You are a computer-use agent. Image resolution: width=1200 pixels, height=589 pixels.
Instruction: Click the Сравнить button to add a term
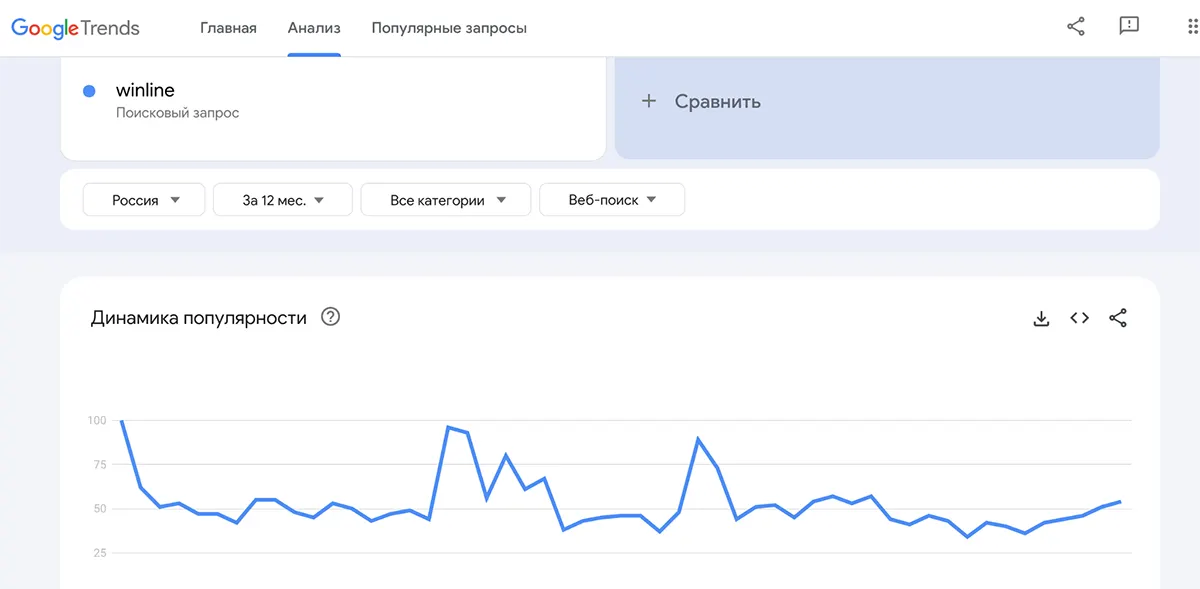coord(718,101)
